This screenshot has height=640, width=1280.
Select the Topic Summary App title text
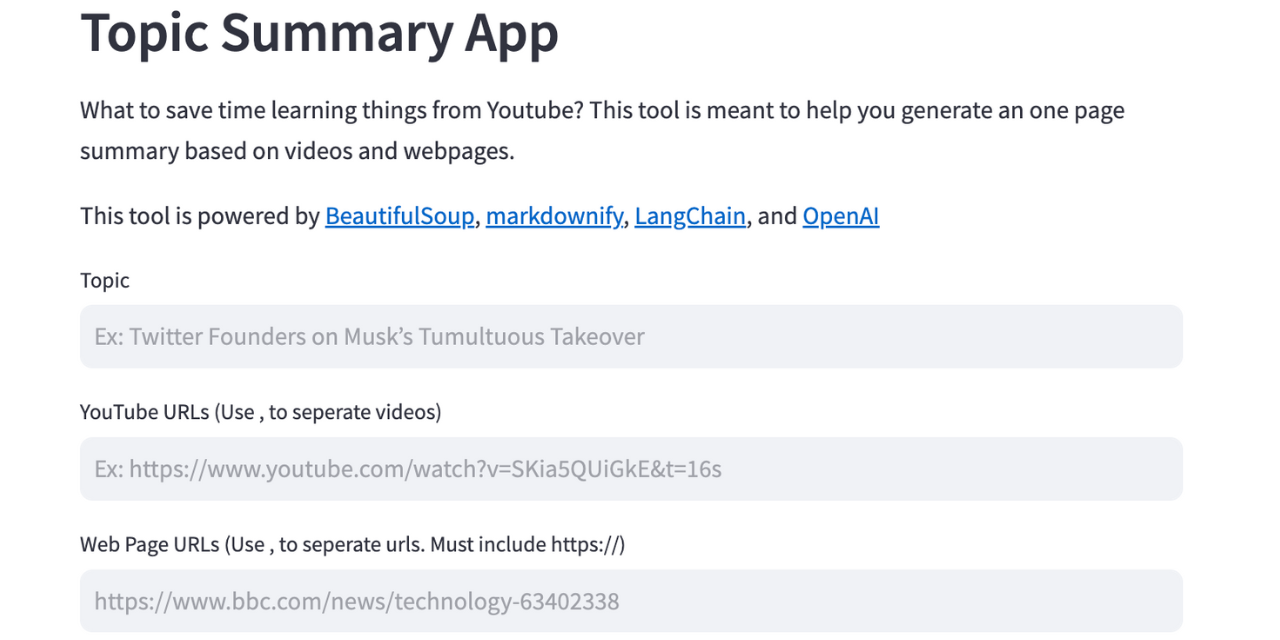(319, 33)
